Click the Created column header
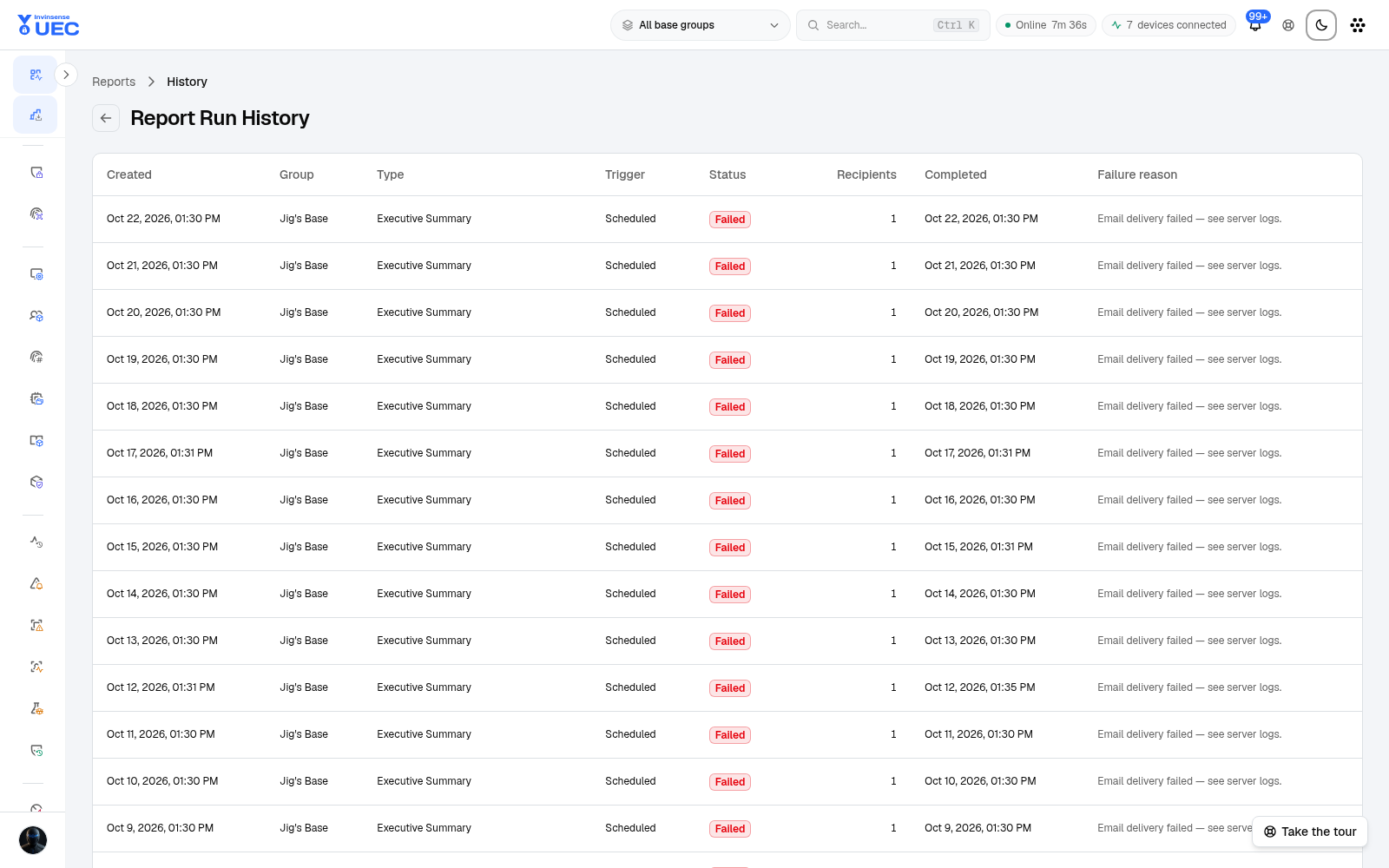Viewport: 1389px width, 868px height. tap(129, 174)
